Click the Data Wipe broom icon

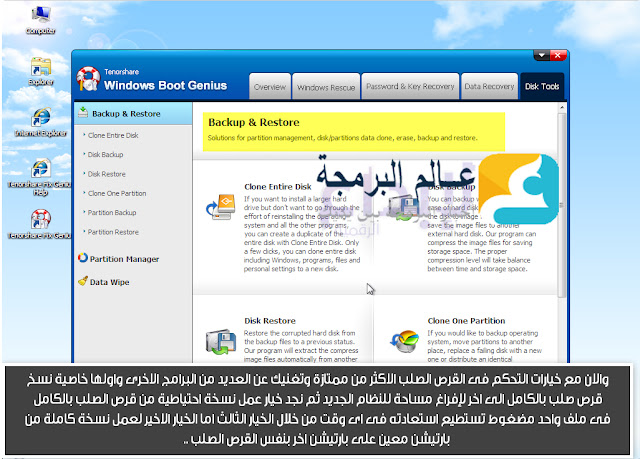coord(83,281)
